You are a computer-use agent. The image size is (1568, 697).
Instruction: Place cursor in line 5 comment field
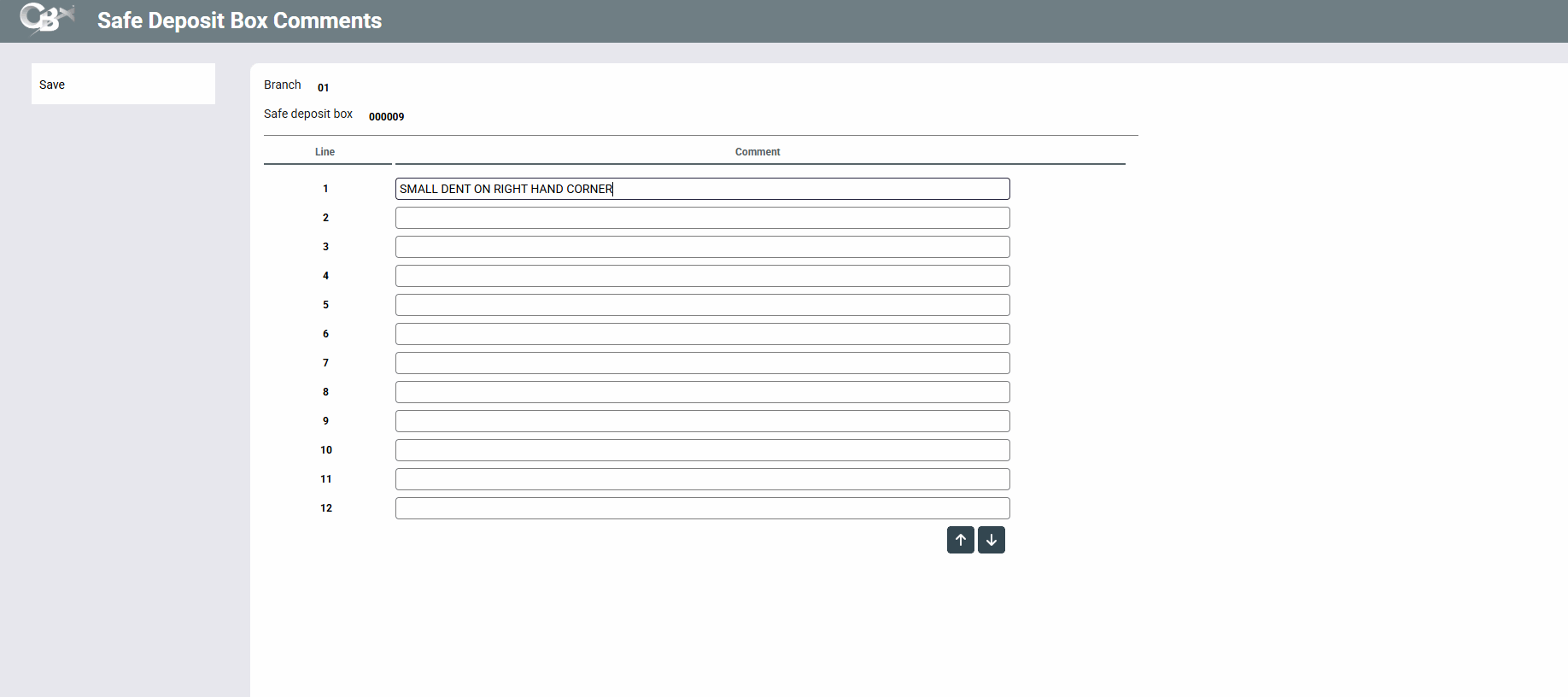click(x=702, y=305)
